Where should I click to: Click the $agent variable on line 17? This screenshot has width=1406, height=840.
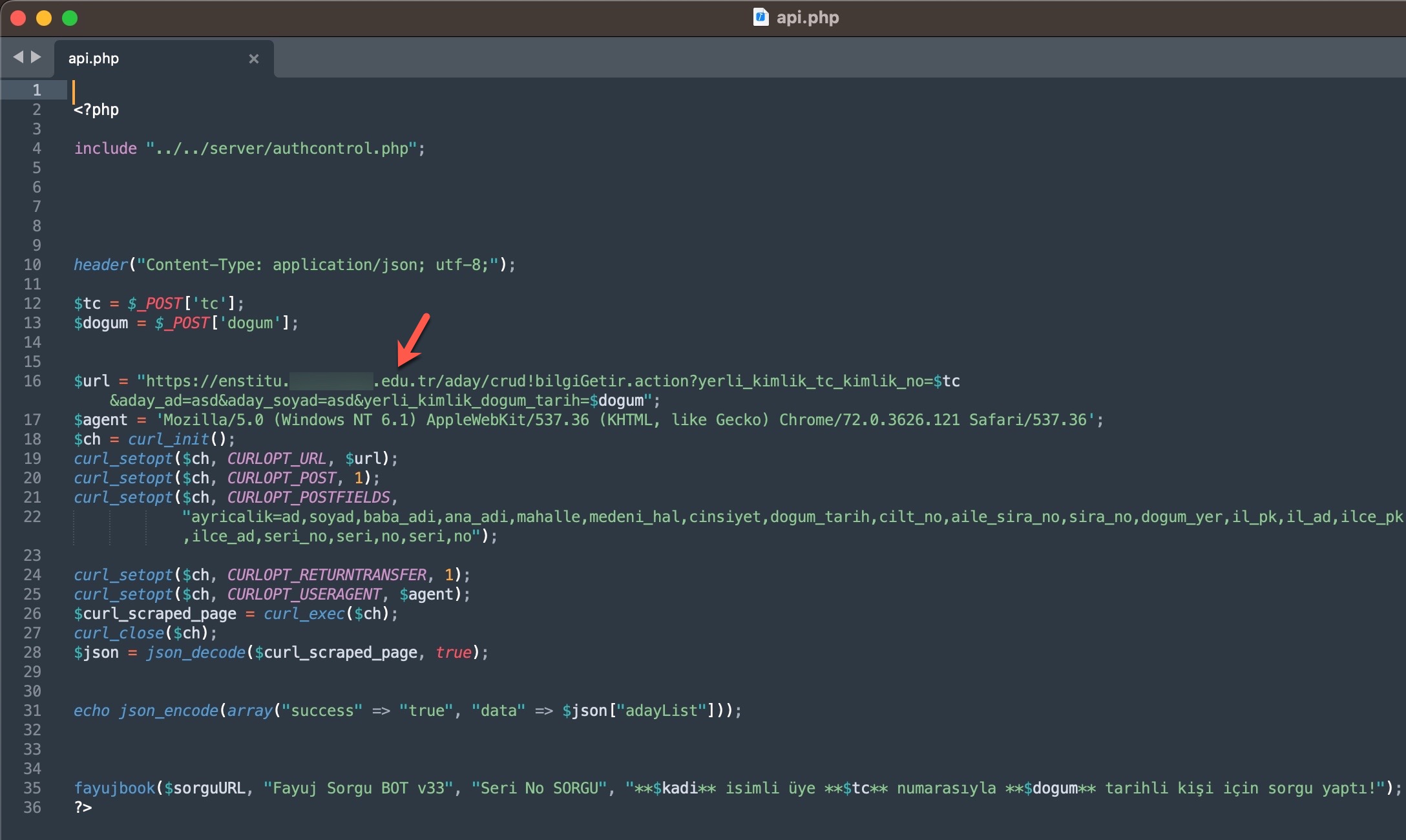(x=101, y=420)
